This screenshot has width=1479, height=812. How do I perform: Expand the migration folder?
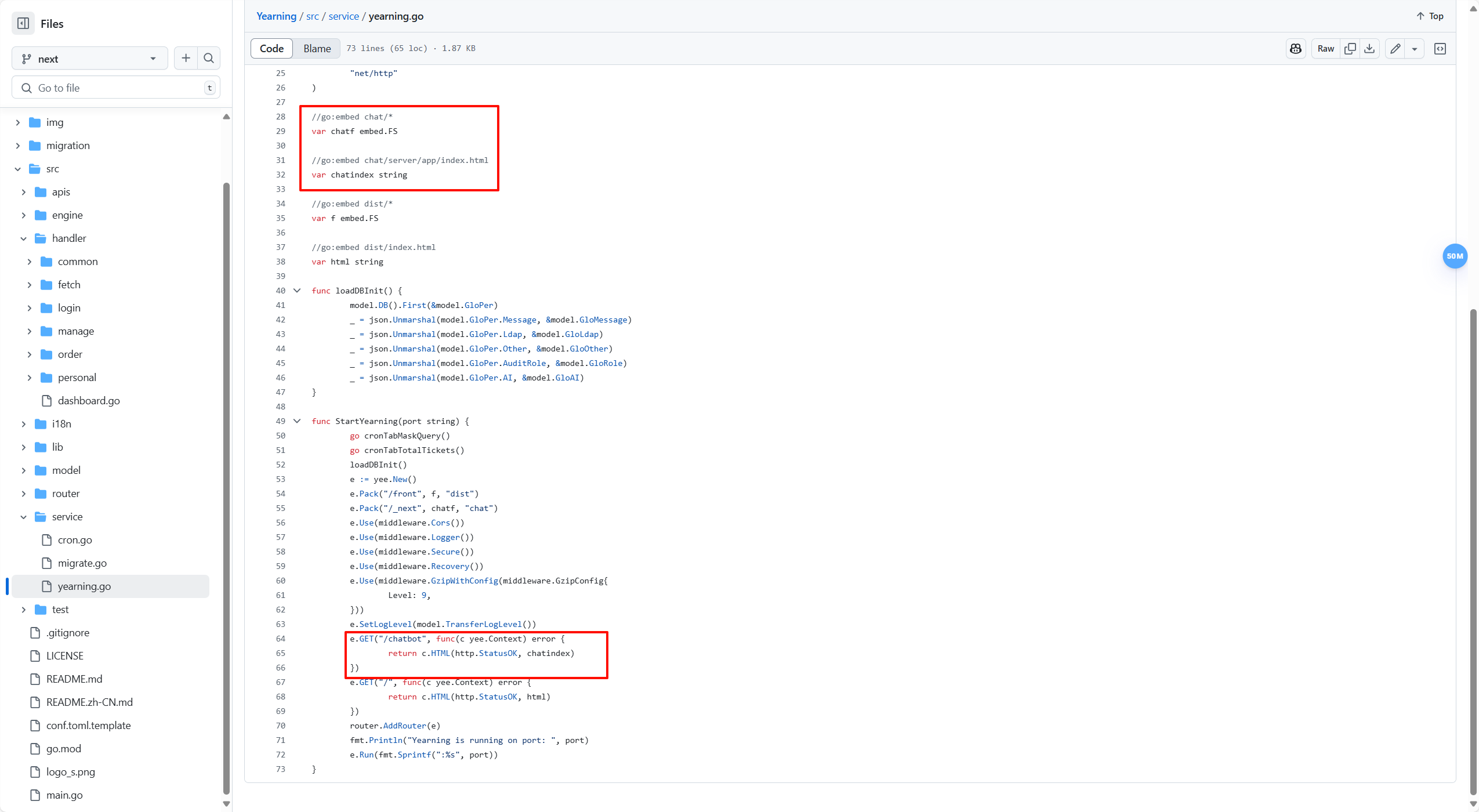click(18, 146)
